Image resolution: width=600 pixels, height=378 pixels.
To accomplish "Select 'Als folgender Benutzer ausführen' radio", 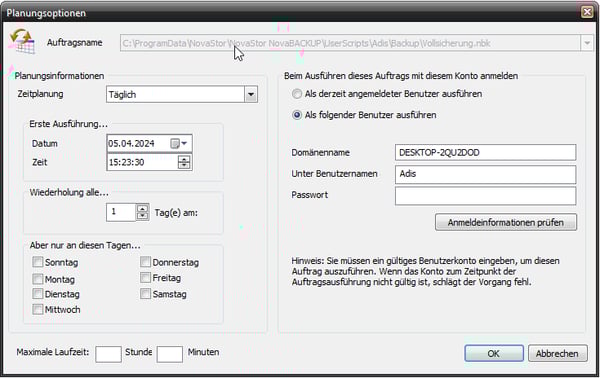I will pos(297,115).
